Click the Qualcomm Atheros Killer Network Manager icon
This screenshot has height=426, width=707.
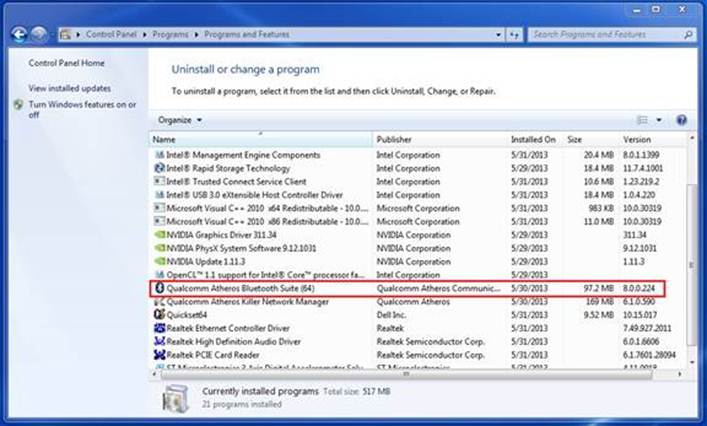pyautogui.click(x=159, y=302)
